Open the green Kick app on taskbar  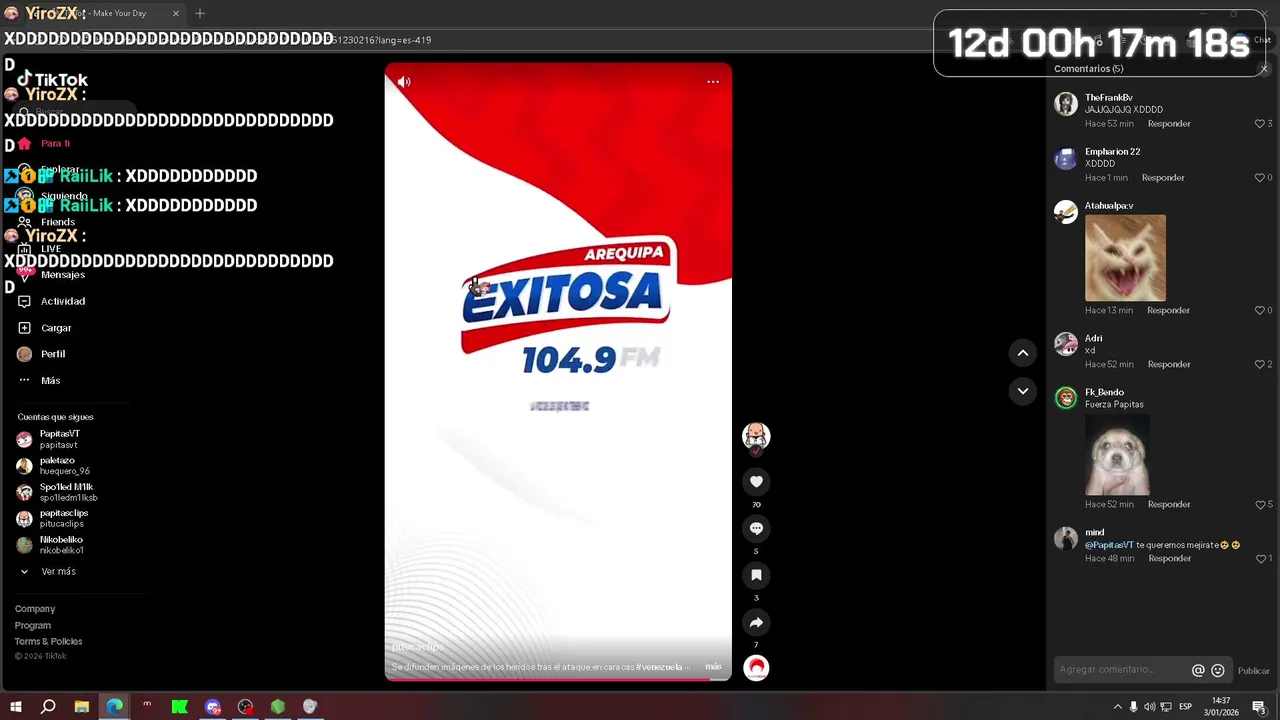(x=180, y=707)
